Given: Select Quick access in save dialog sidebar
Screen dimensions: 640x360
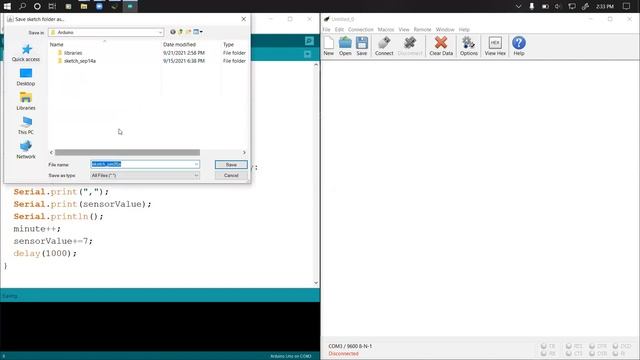Looking at the screenshot, I should pyautogui.click(x=26, y=53).
